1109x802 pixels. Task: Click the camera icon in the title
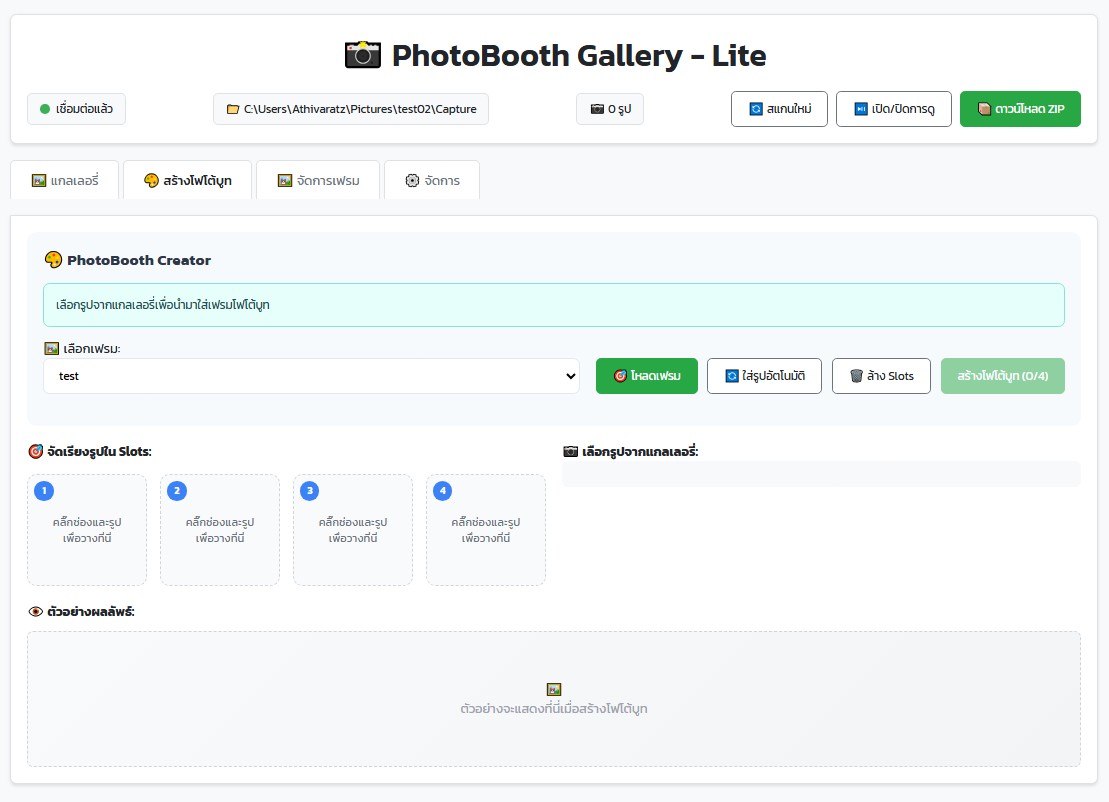(363, 55)
